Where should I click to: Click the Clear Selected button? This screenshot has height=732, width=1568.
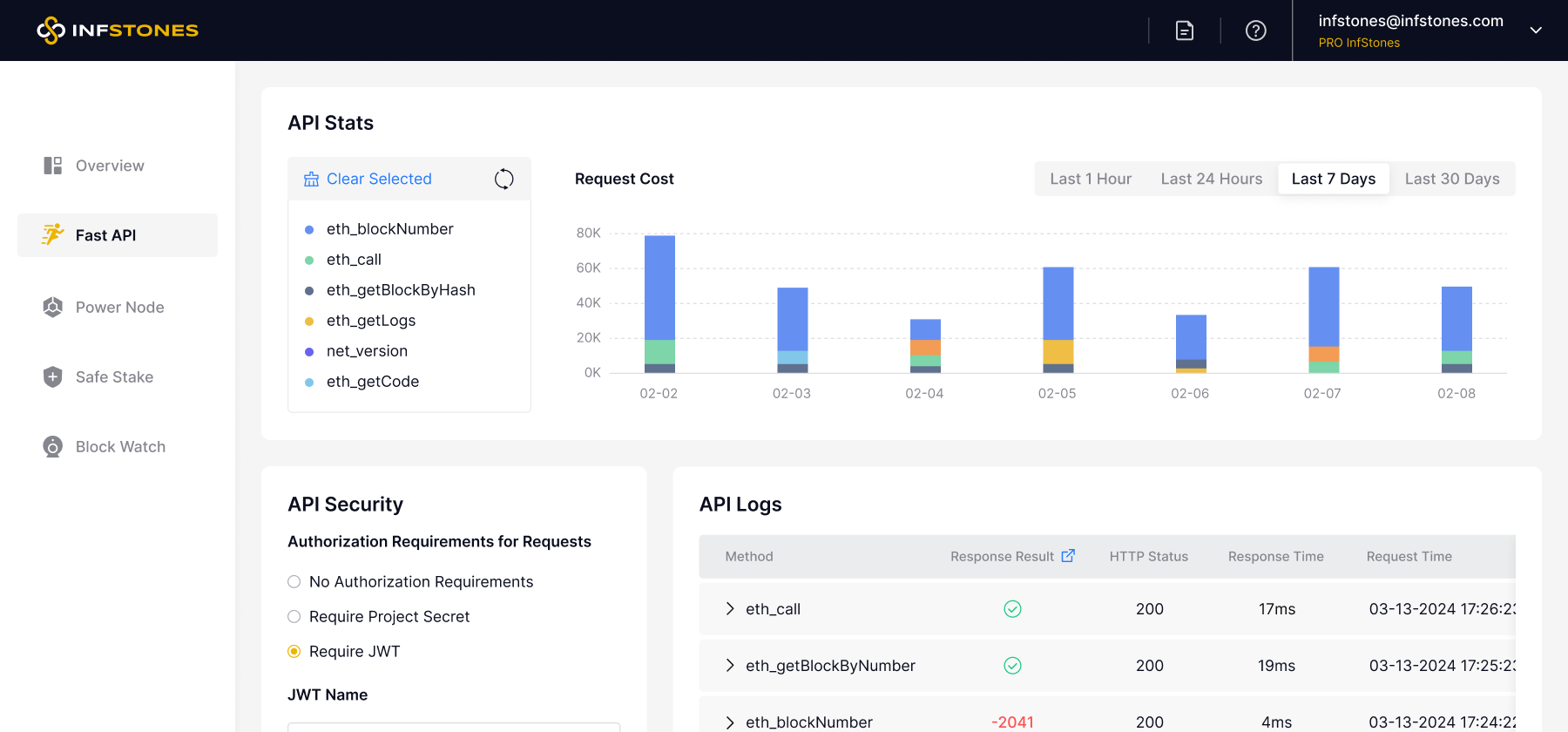pyautogui.click(x=368, y=179)
